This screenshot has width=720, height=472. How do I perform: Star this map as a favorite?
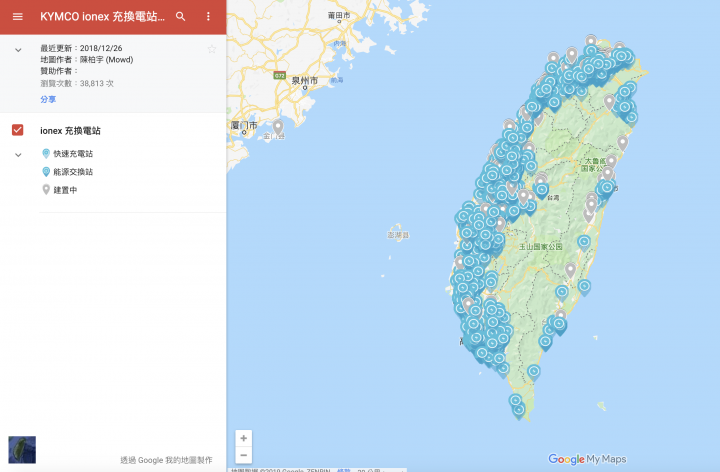[x=212, y=49]
